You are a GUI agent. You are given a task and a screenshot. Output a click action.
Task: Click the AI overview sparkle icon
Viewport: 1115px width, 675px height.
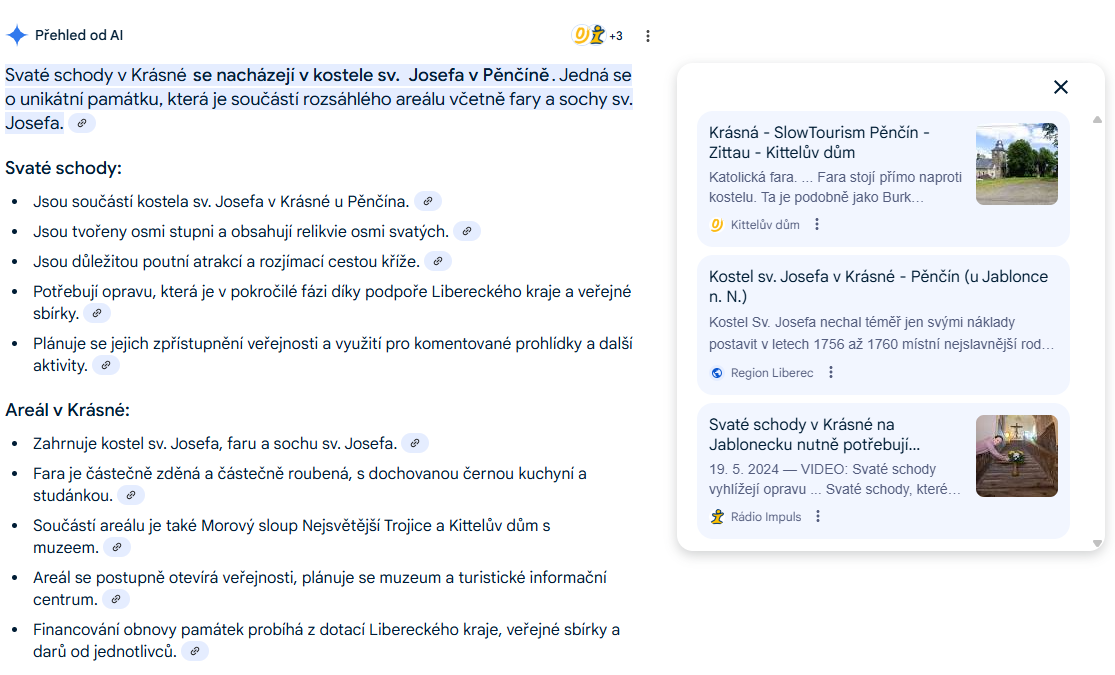[x=16, y=35]
